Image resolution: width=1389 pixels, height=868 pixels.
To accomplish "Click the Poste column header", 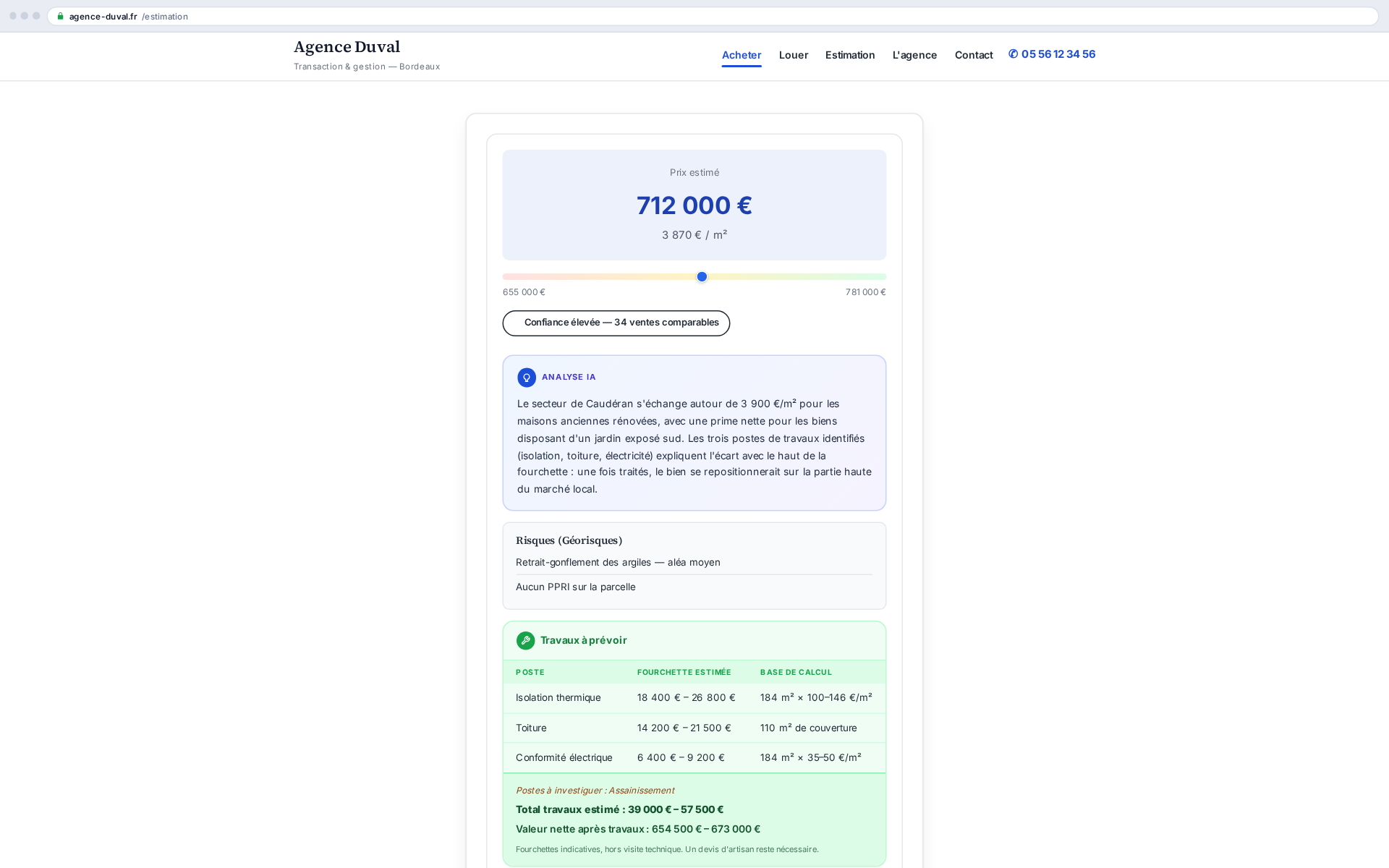I will coord(530,673).
